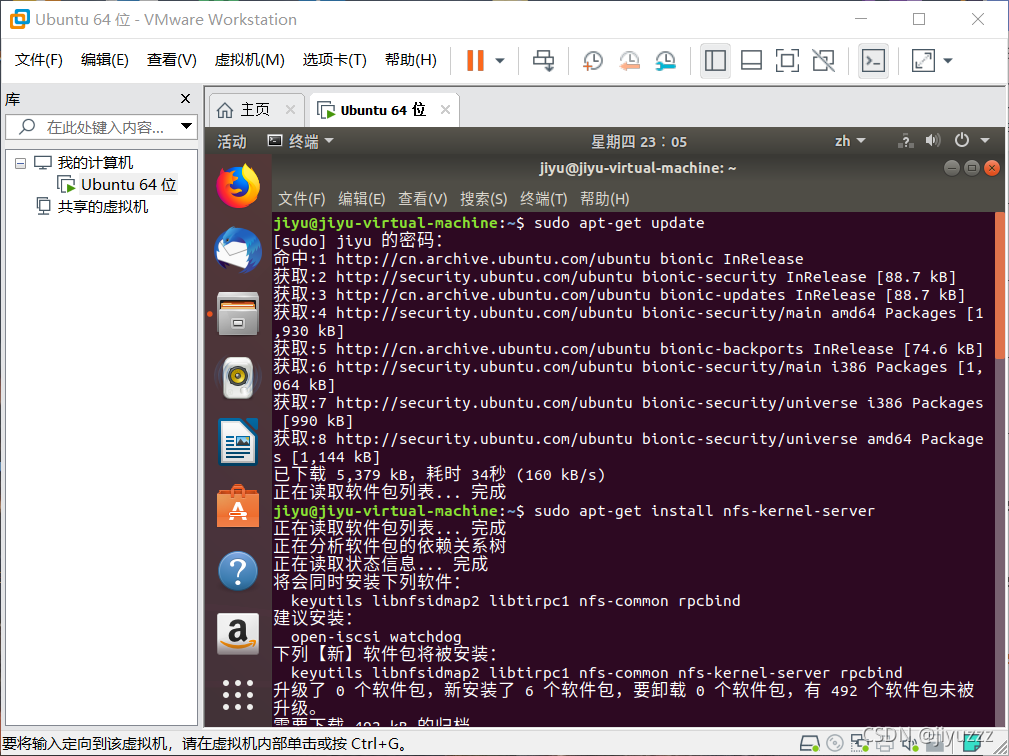Close the 主页 tab
This screenshot has height=756, width=1009.
coord(290,110)
